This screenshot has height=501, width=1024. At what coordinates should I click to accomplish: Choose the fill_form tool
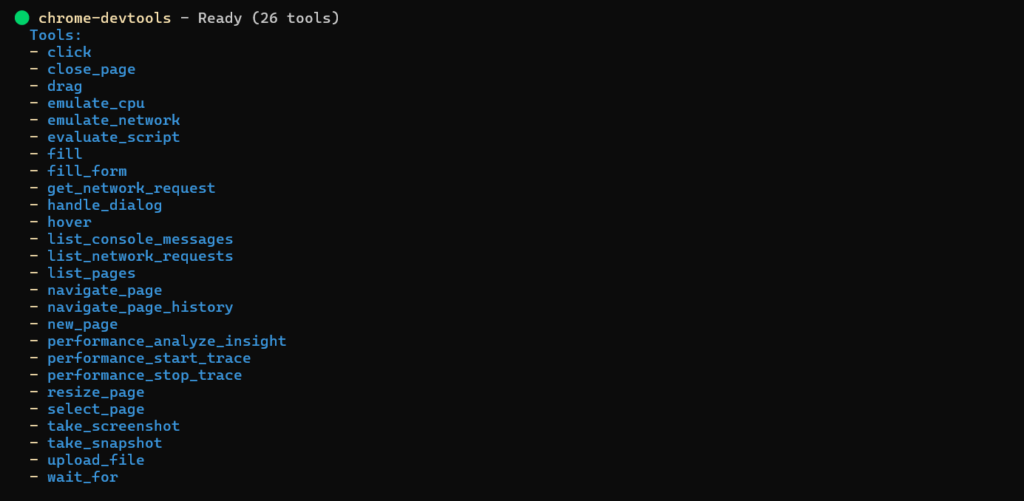click(x=87, y=171)
